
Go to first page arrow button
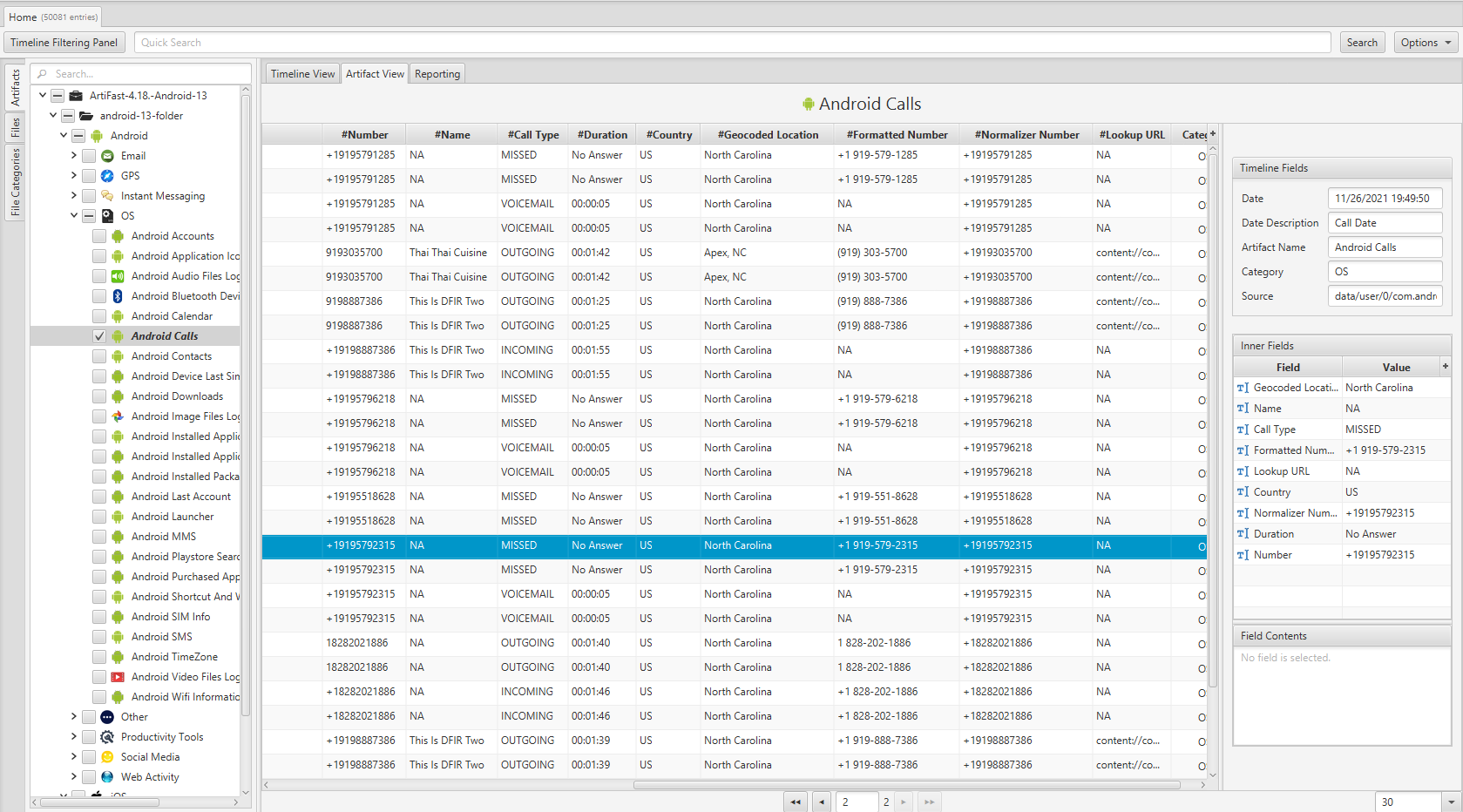coord(796,802)
